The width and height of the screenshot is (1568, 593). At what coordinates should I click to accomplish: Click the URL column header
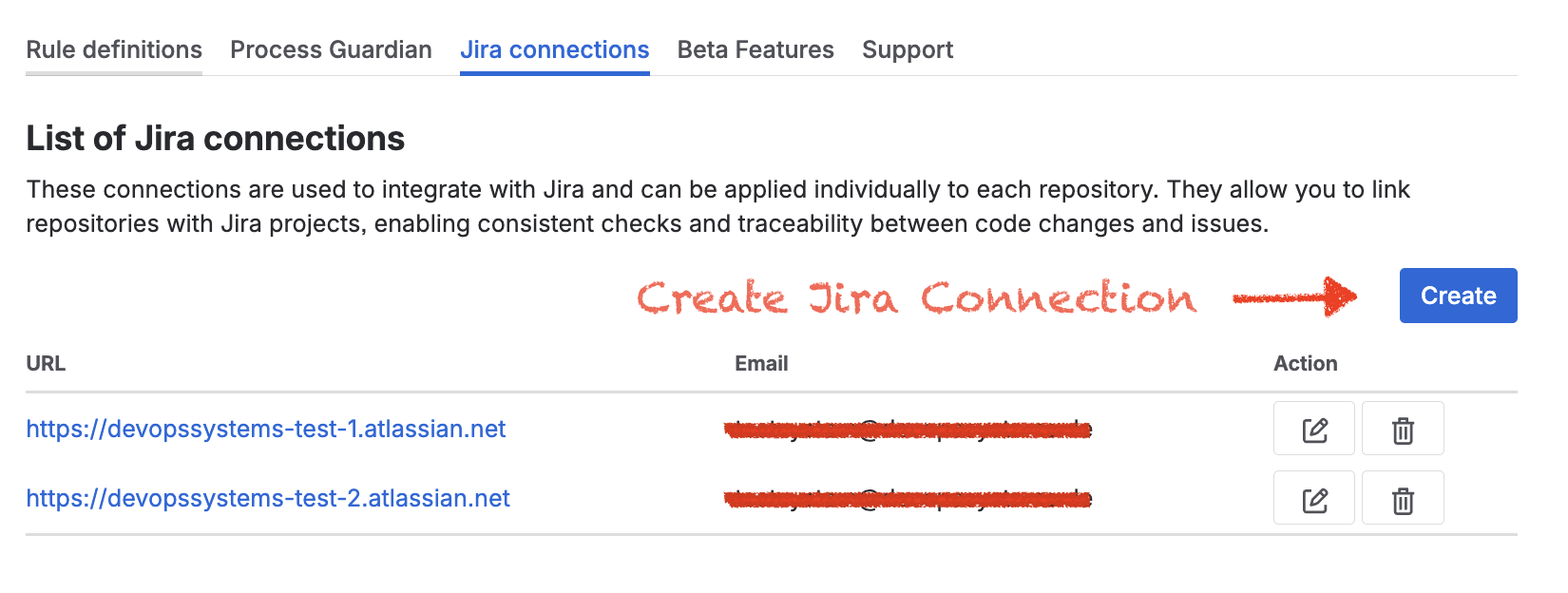pos(46,363)
